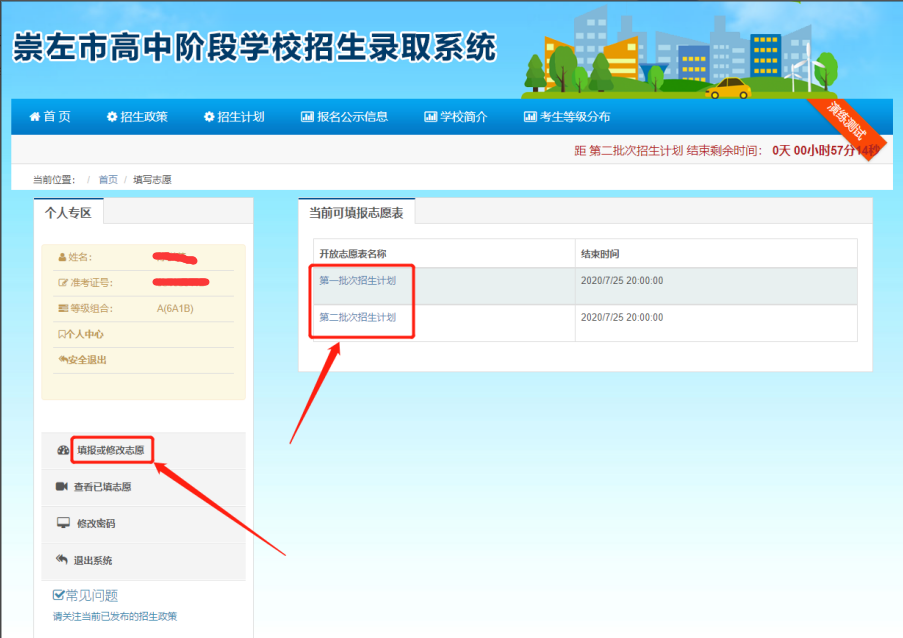
Task: Click the monitor icon beside 修改密码
Action: (63, 523)
